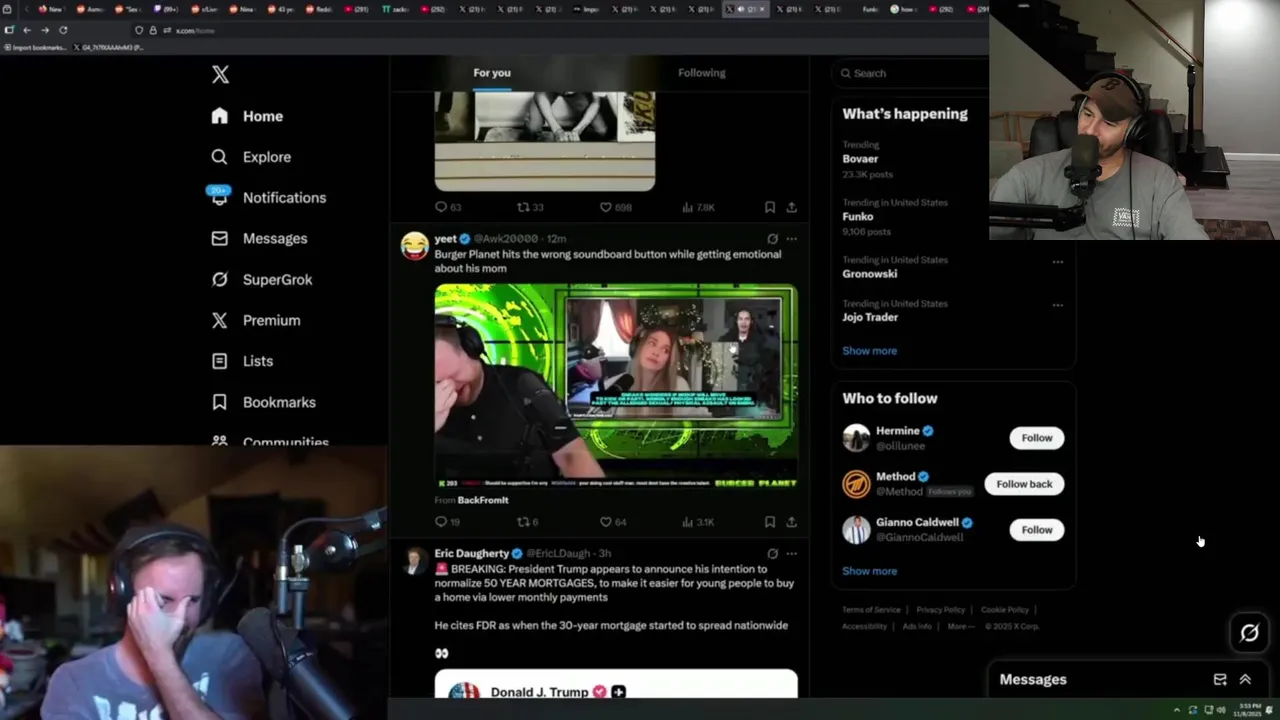Click the X logo in the sidebar

[x=220, y=74]
